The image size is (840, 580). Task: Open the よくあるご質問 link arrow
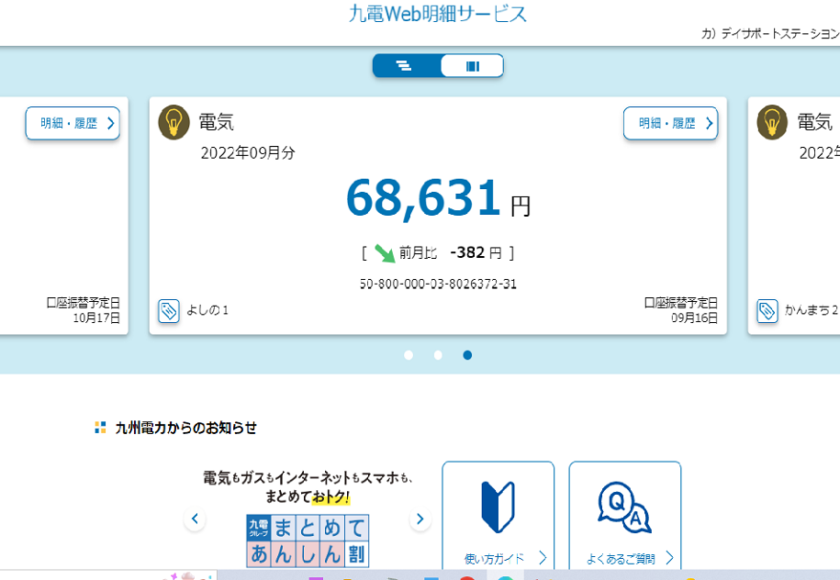(x=669, y=558)
